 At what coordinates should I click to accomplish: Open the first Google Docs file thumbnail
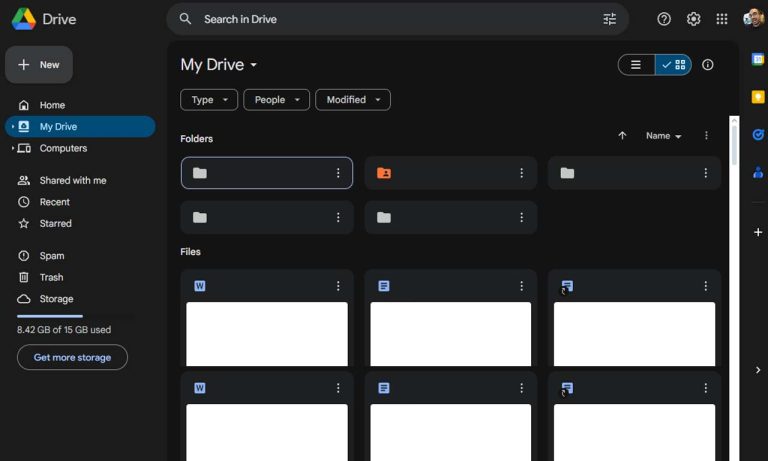coord(451,334)
